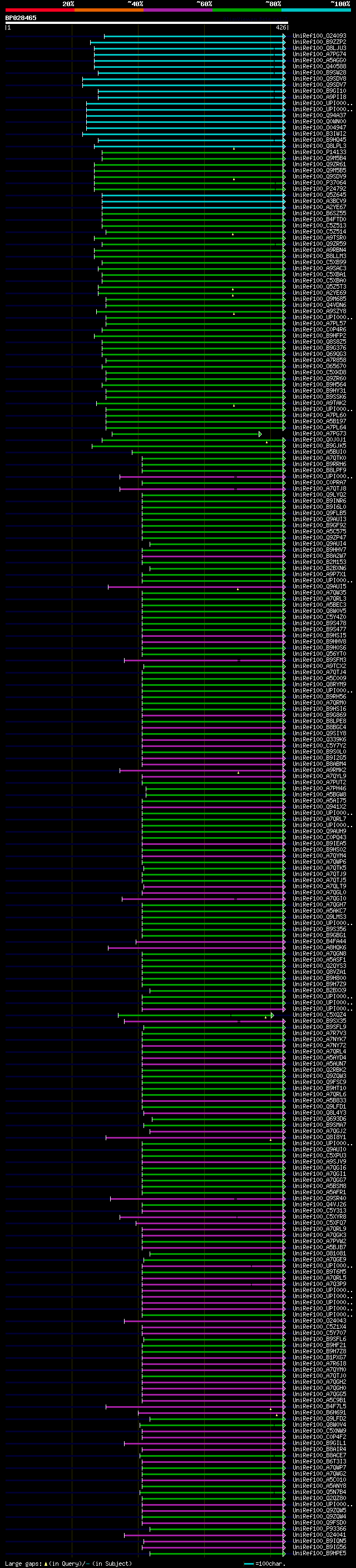Click label UniRef100_A7PG73
This screenshot has height=1568, width=356.
pyautogui.click(x=319, y=433)
